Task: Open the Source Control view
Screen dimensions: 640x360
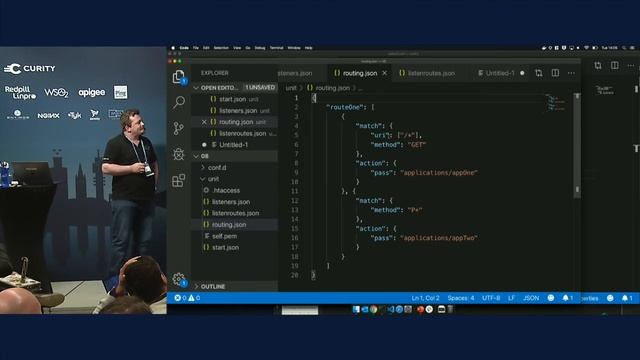Action: click(x=178, y=128)
